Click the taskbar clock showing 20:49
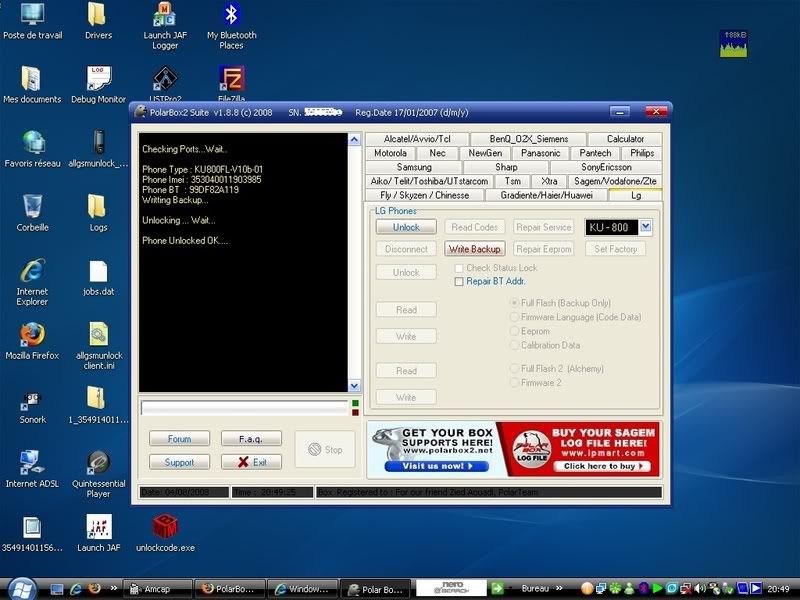Viewport: 800px width, 600px height. (778, 589)
